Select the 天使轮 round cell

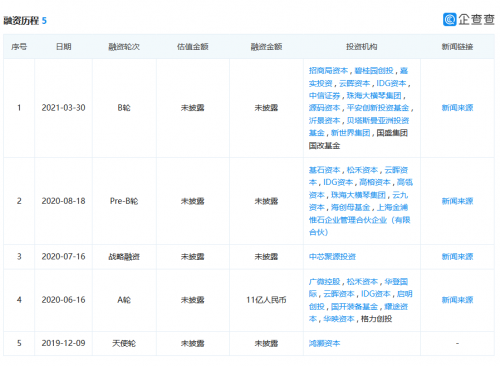click(124, 343)
